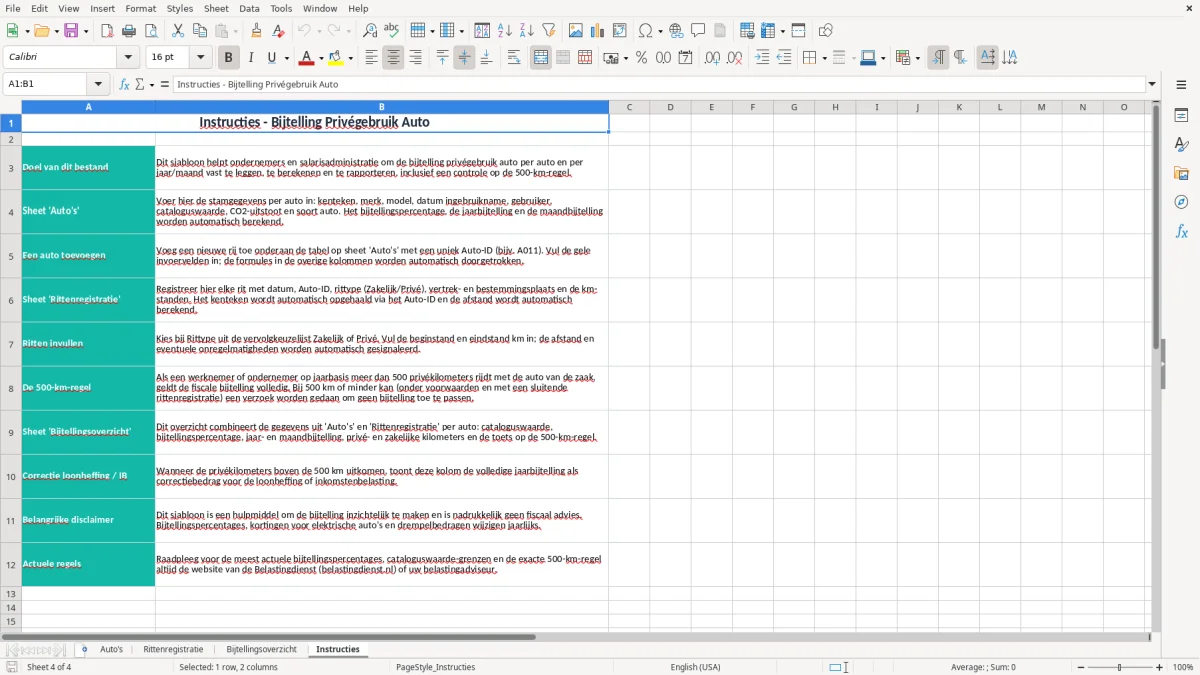Viewport: 1200px width, 675px height.
Task: Toggle Align Left
Action: pyautogui.click(x=371, y=58)
